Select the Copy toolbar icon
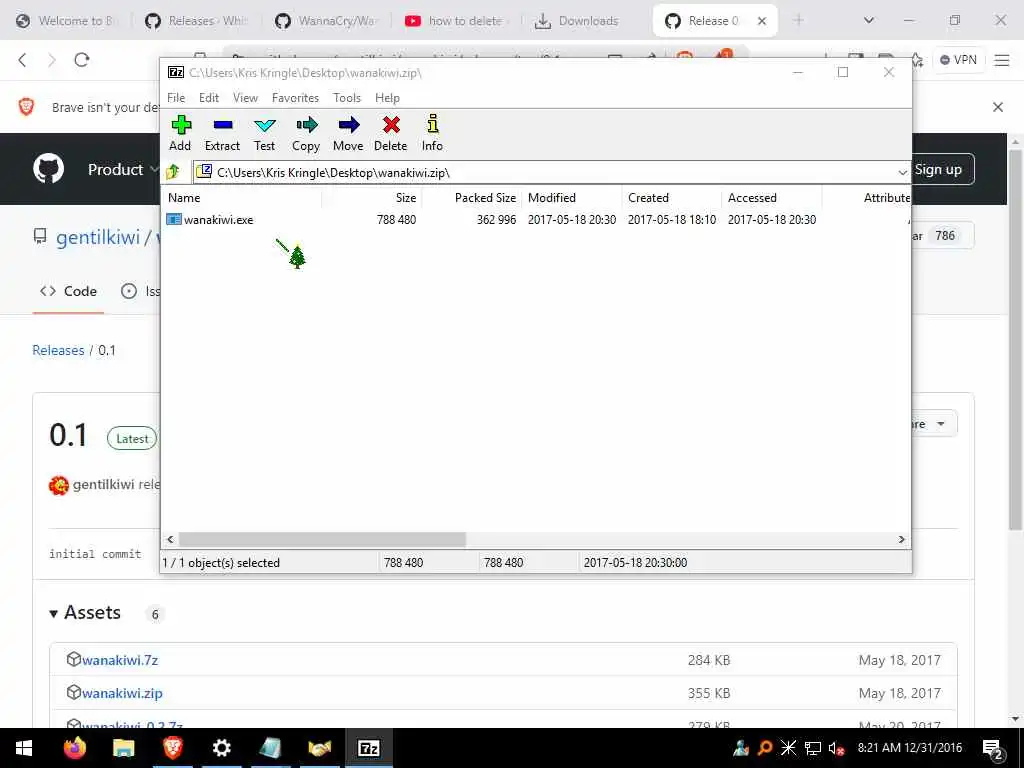The height and width of the screenshot is (768, 1024). click(x=306, y=133)
